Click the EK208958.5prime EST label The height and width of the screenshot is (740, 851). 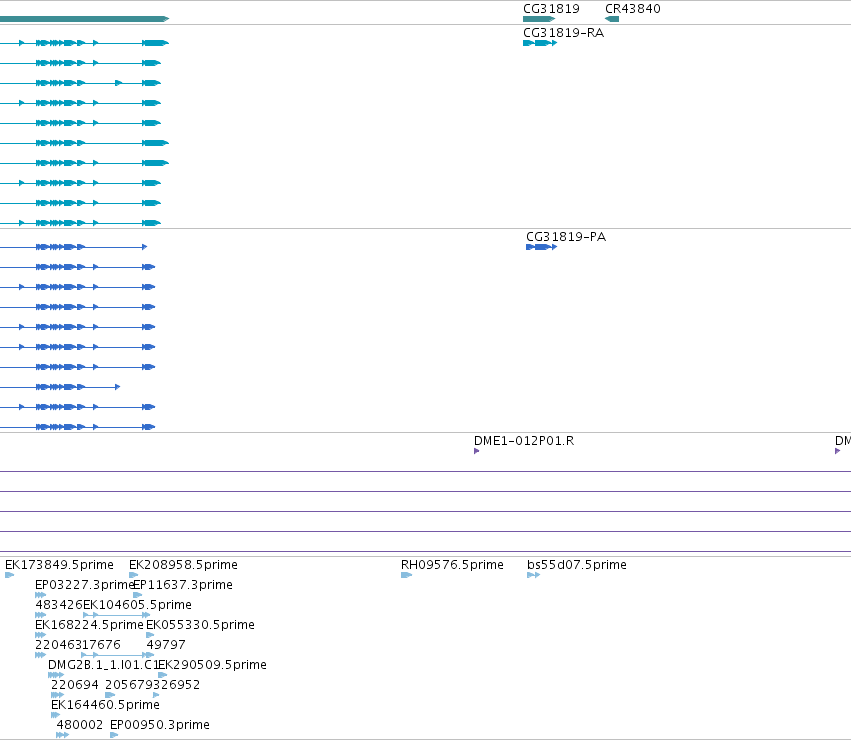(183, 565)
